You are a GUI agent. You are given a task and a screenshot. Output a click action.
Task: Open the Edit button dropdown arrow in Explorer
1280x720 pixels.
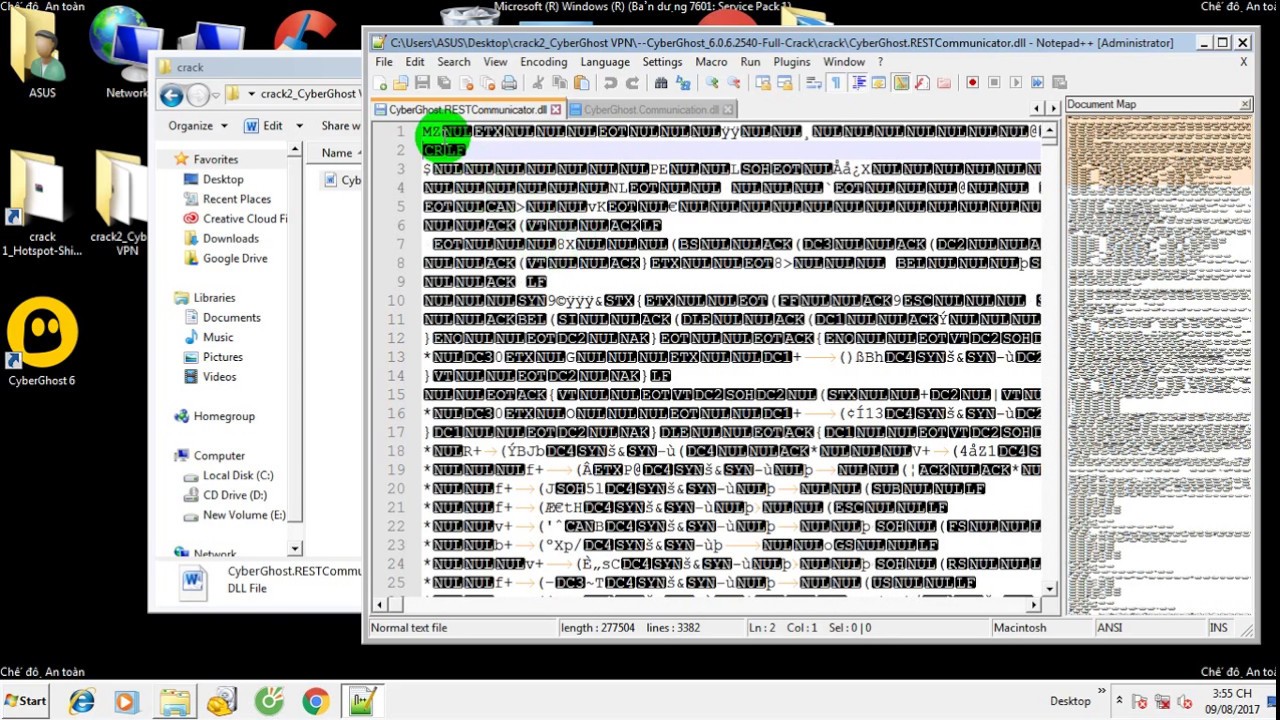click(x=299, y=126)
